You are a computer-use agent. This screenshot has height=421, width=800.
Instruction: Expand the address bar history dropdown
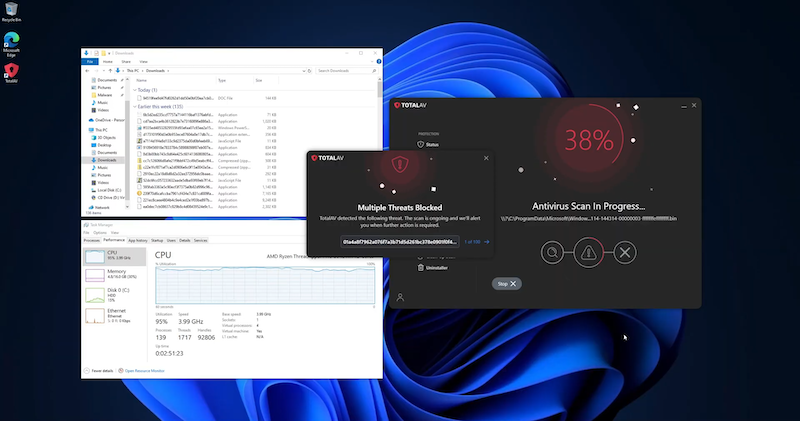[304, 71]
